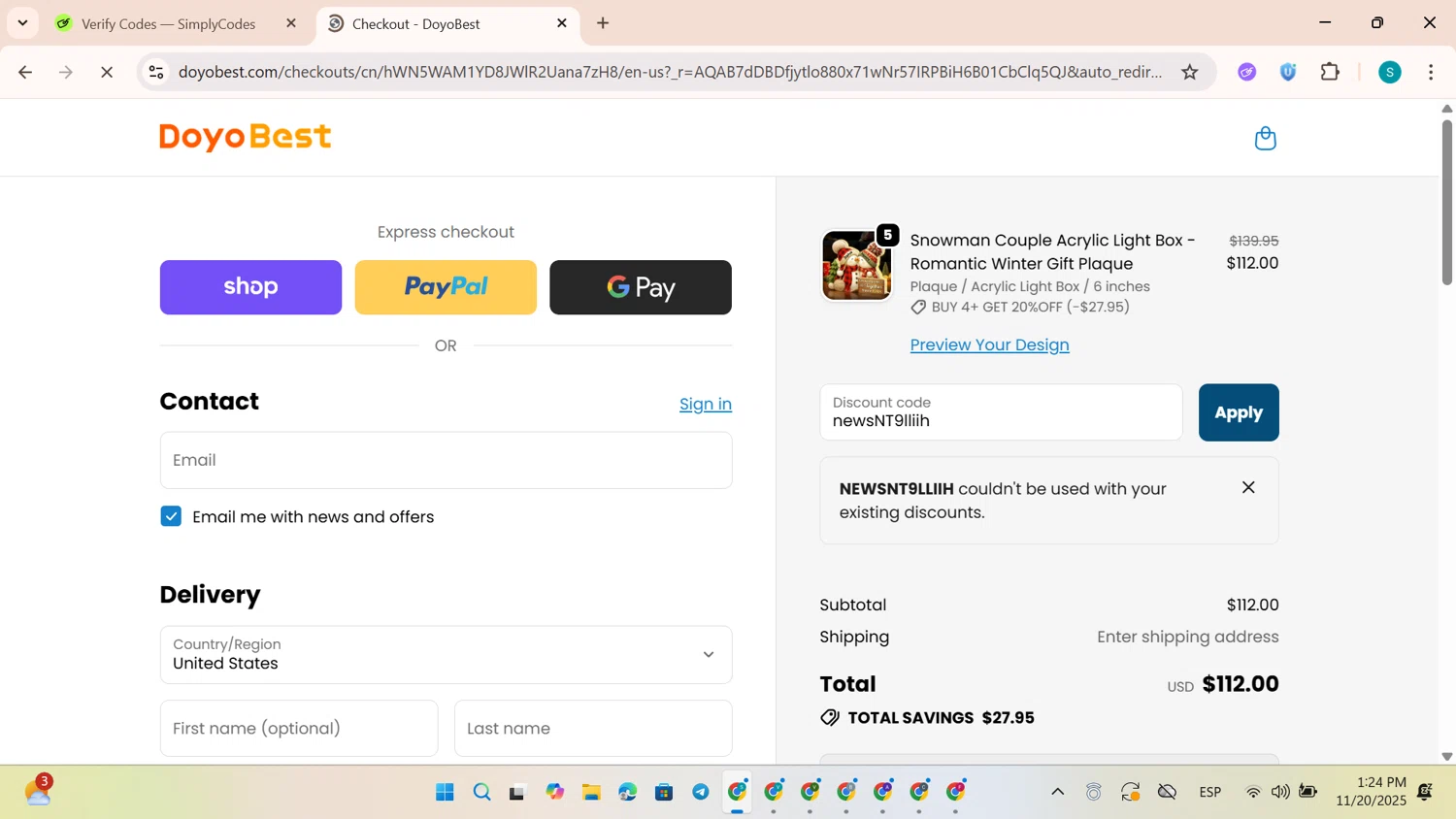Click the First name (optional) field
The width and height of the screenshot is (1456, 819).
(x=299, y=728)
